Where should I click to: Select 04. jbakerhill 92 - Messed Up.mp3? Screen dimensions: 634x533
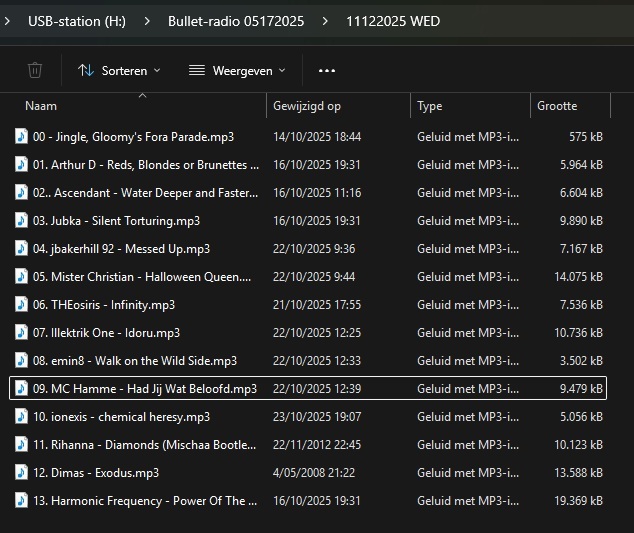[121, 249]
